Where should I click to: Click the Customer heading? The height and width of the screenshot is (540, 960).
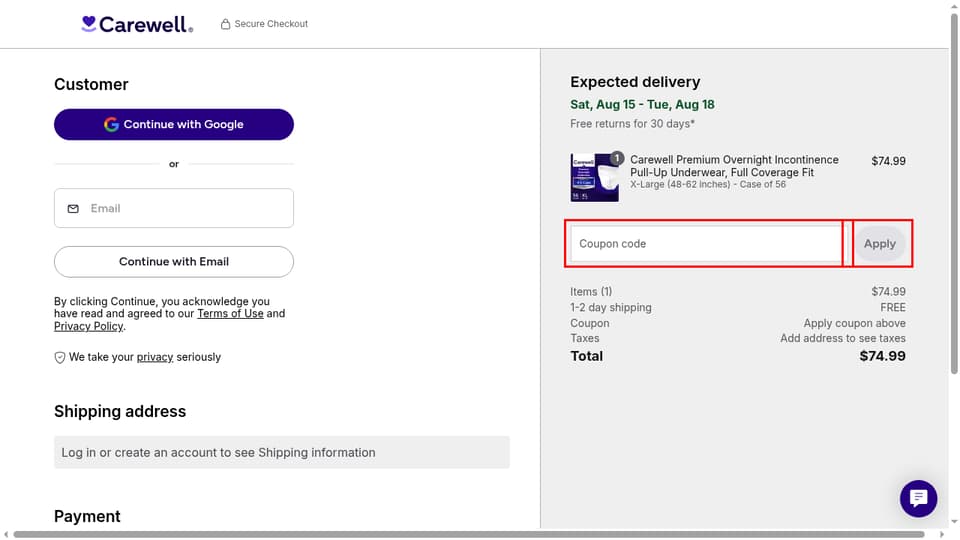(91, 84)
